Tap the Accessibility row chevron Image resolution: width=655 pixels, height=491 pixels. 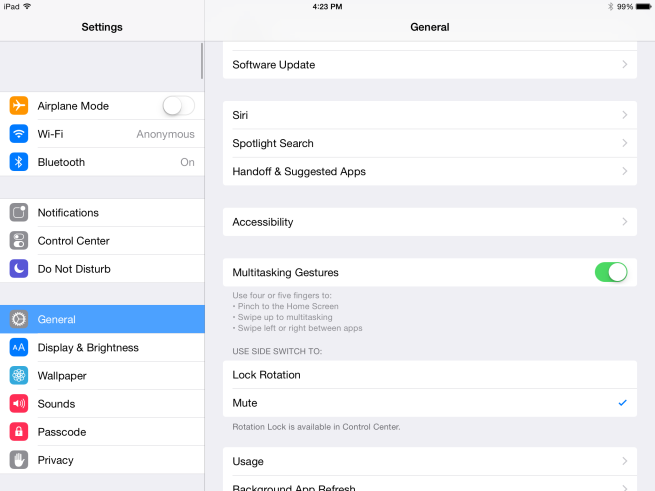(x=624, y=222)
